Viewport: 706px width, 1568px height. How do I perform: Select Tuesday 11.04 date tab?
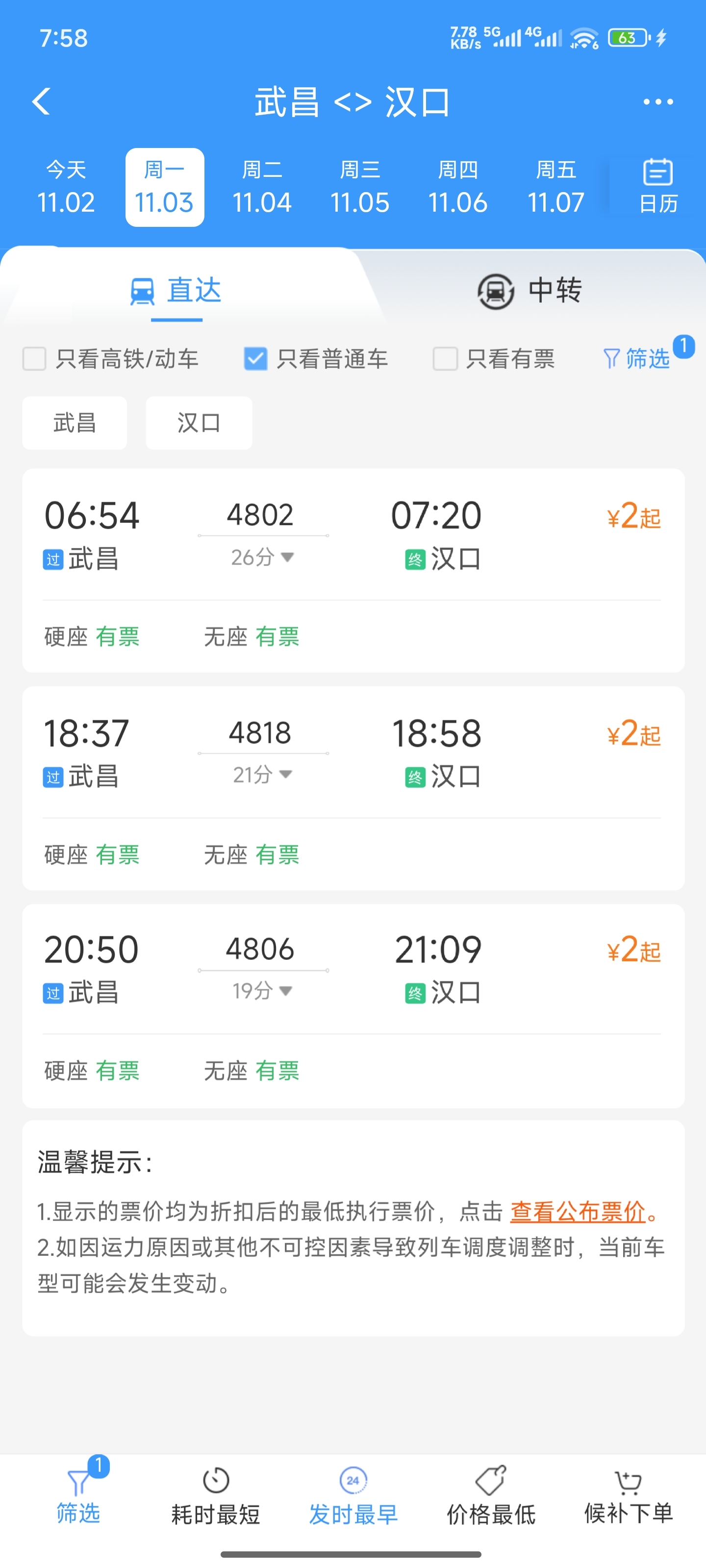[262, 188]
